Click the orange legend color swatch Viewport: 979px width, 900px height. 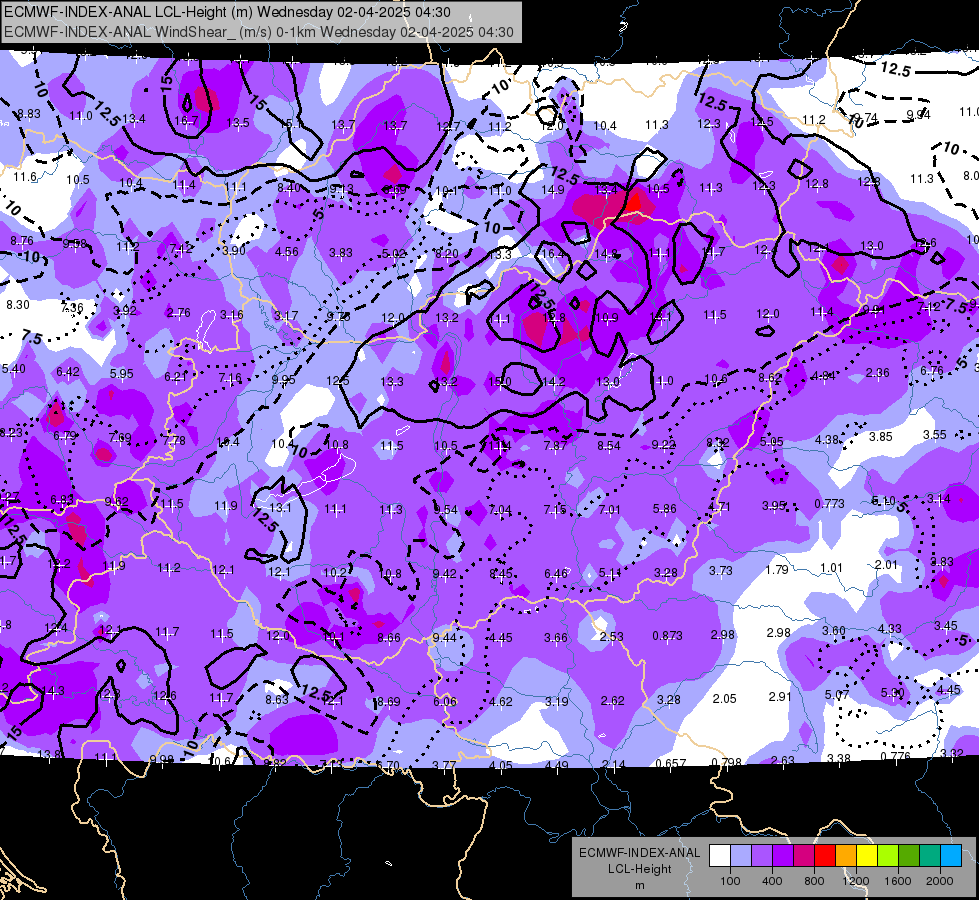(846, 856)
